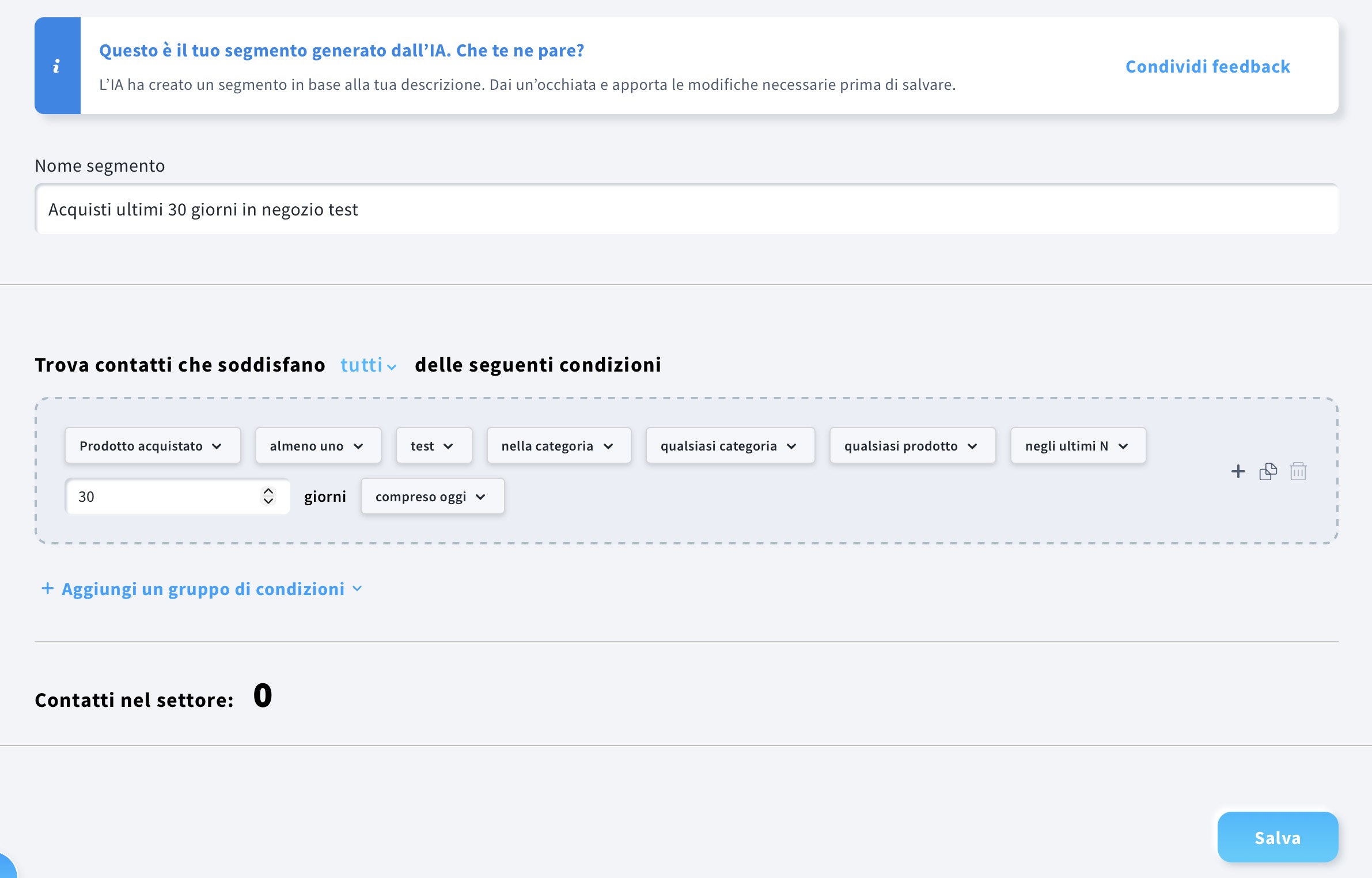Open the compreso oggi dropdown
The width and height of the screenshot is (1372, 878).
point(432,496)
